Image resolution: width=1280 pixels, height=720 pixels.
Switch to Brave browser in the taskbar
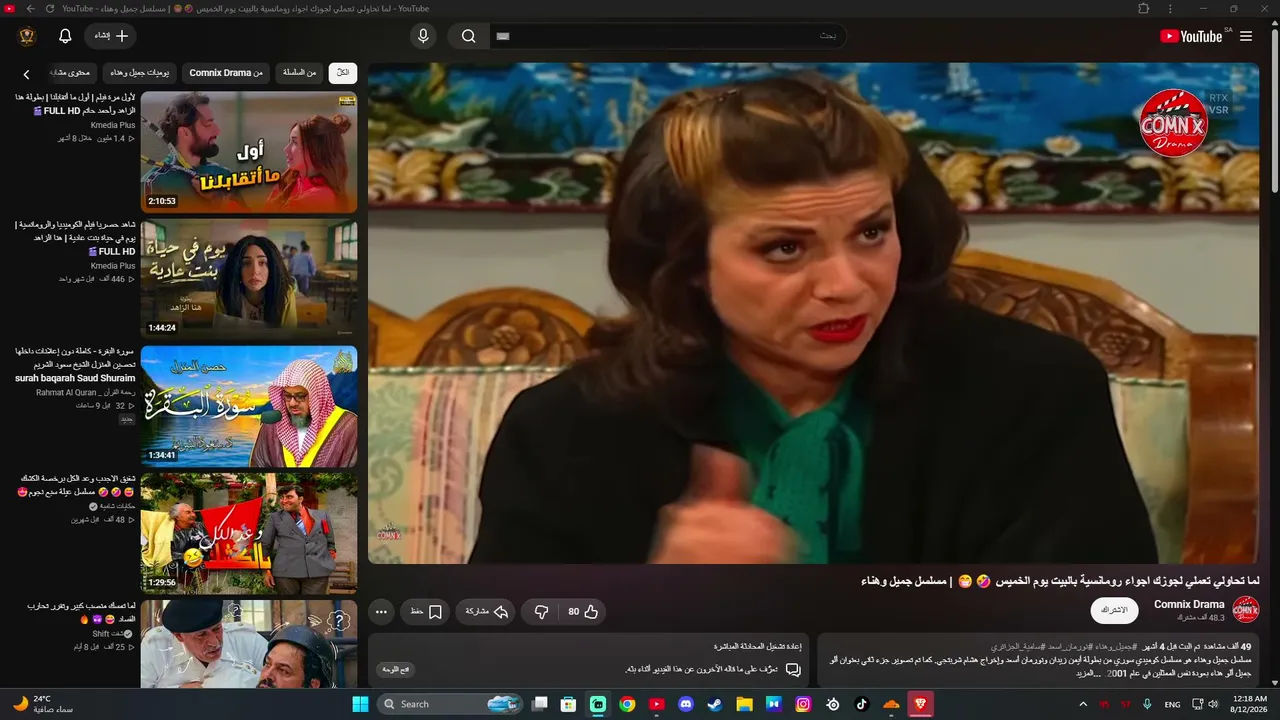coord(921,704)
